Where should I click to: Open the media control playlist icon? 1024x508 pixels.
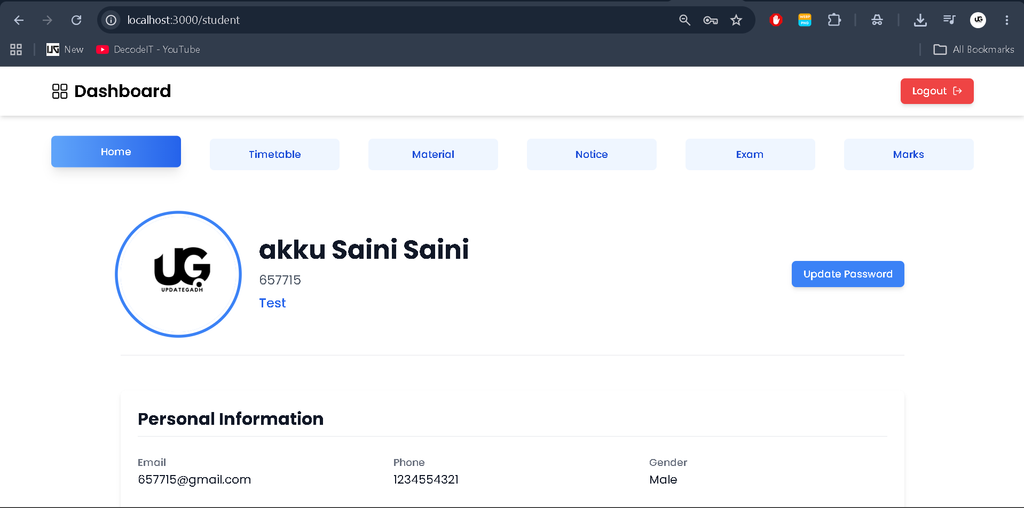(949, 20)
